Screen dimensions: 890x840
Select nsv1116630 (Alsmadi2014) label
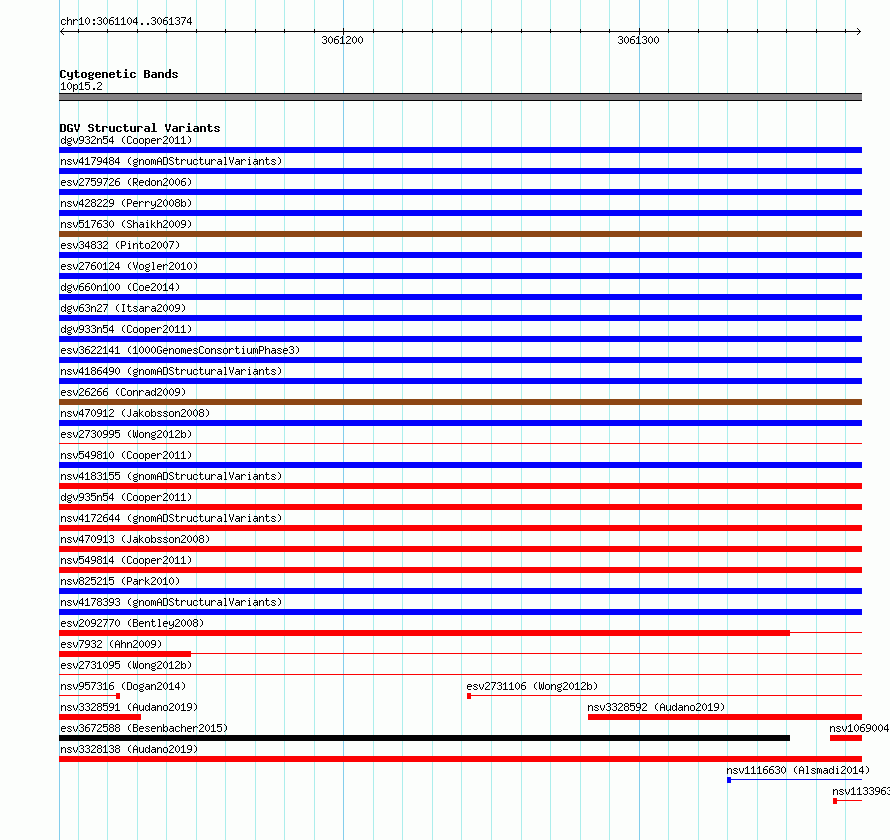pos(798,770)
